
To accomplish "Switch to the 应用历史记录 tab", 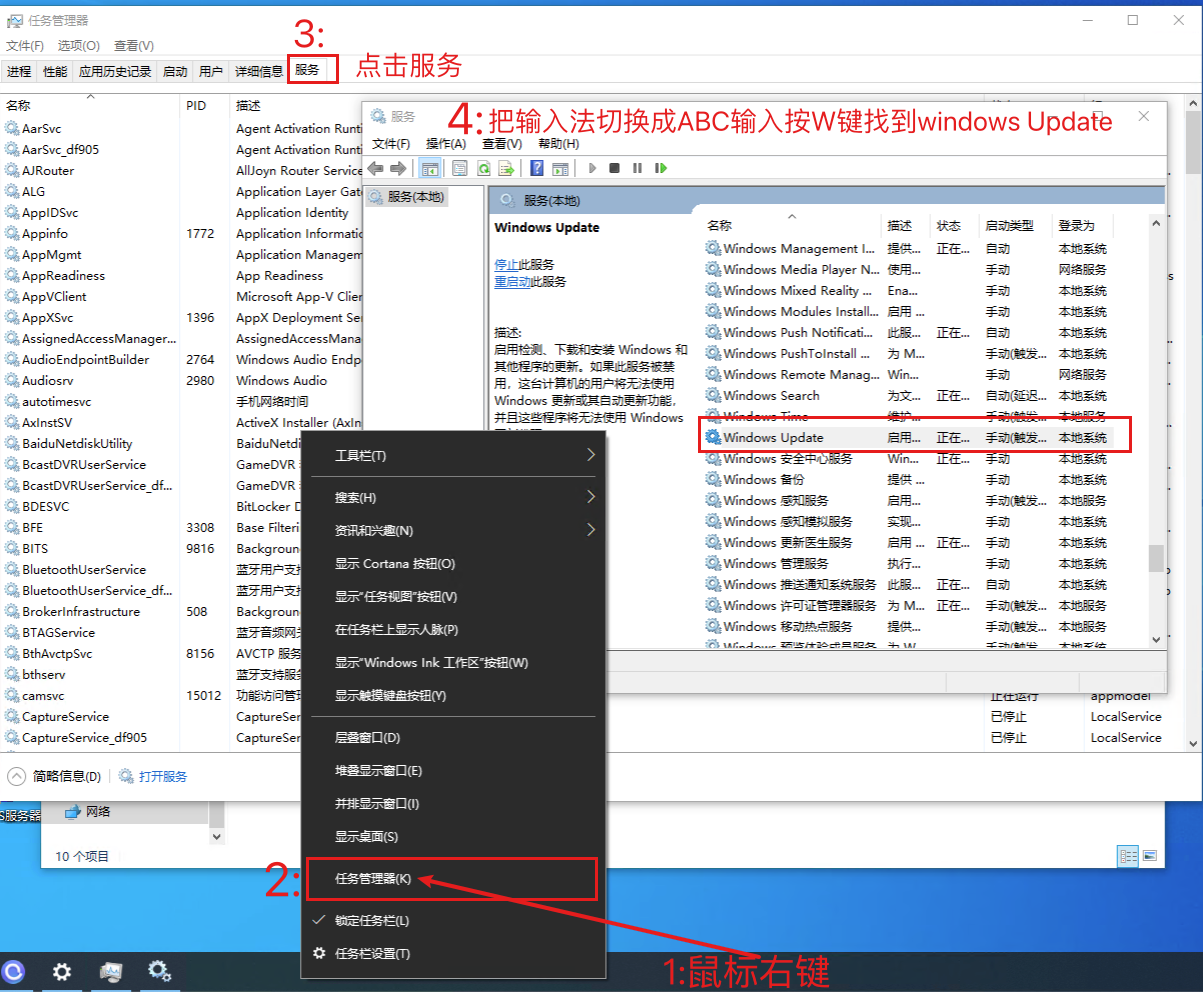I will tap(115, 71).
